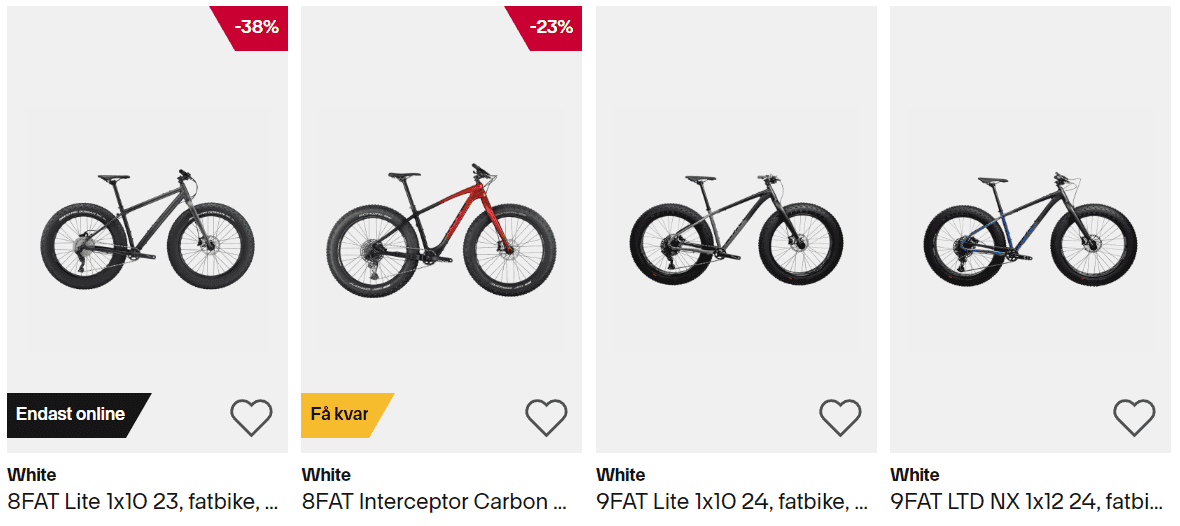Add 9FAT Lite 1x10 24 to wishlist

(x=840, y=417)
